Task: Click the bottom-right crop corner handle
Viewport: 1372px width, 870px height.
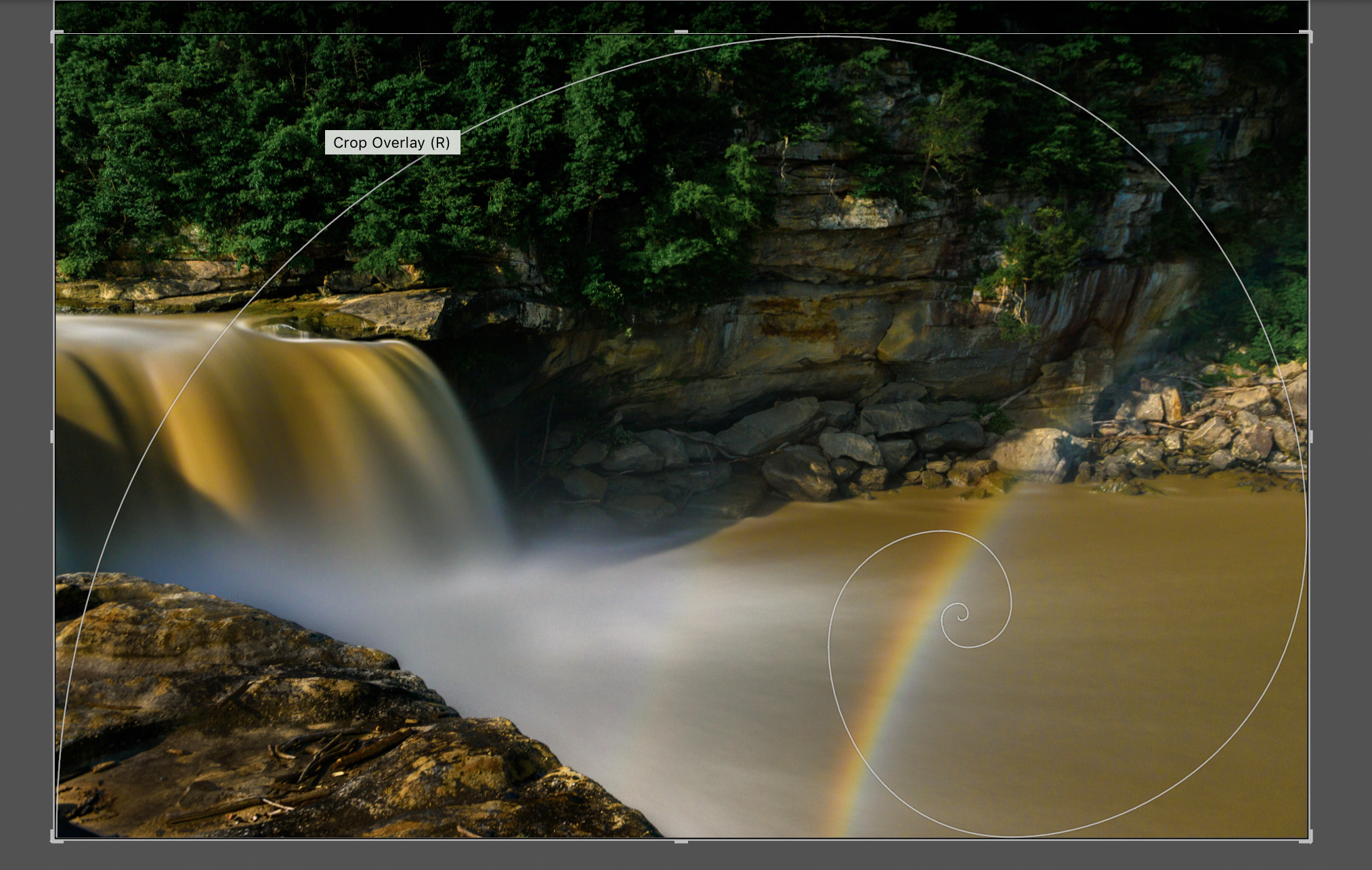Action: coord(1308,839)
